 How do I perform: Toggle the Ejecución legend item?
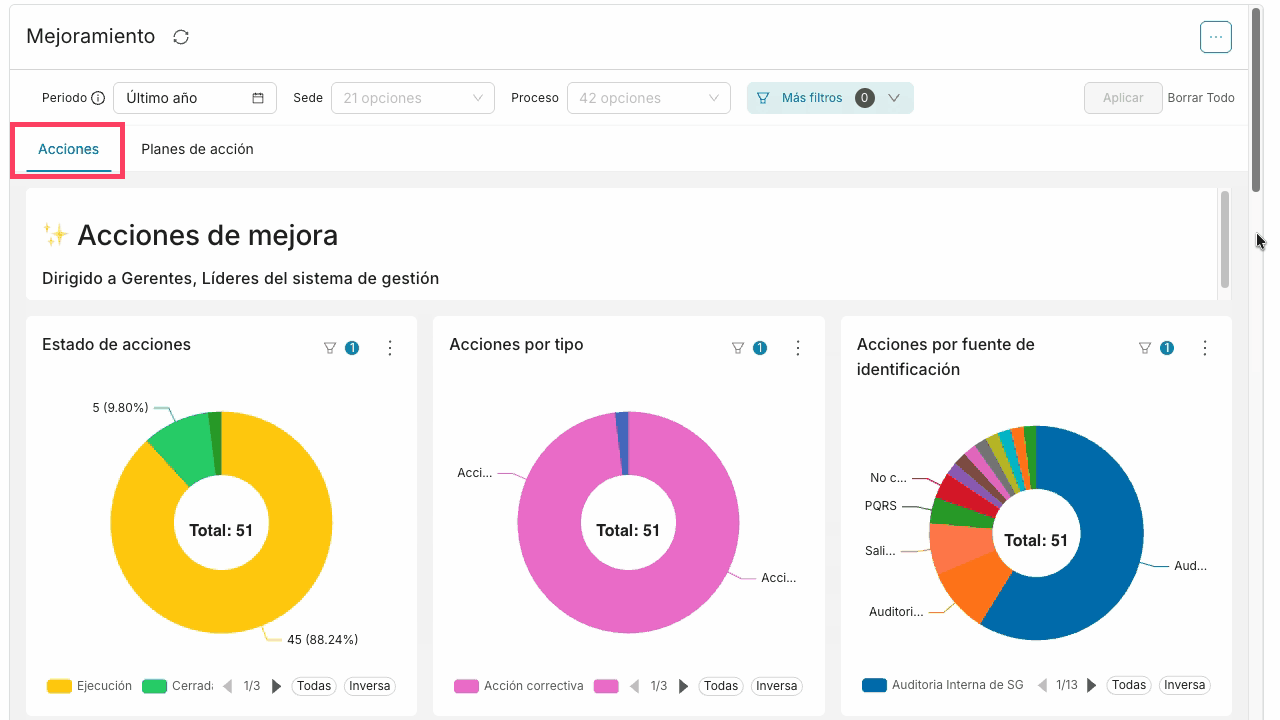89,686
